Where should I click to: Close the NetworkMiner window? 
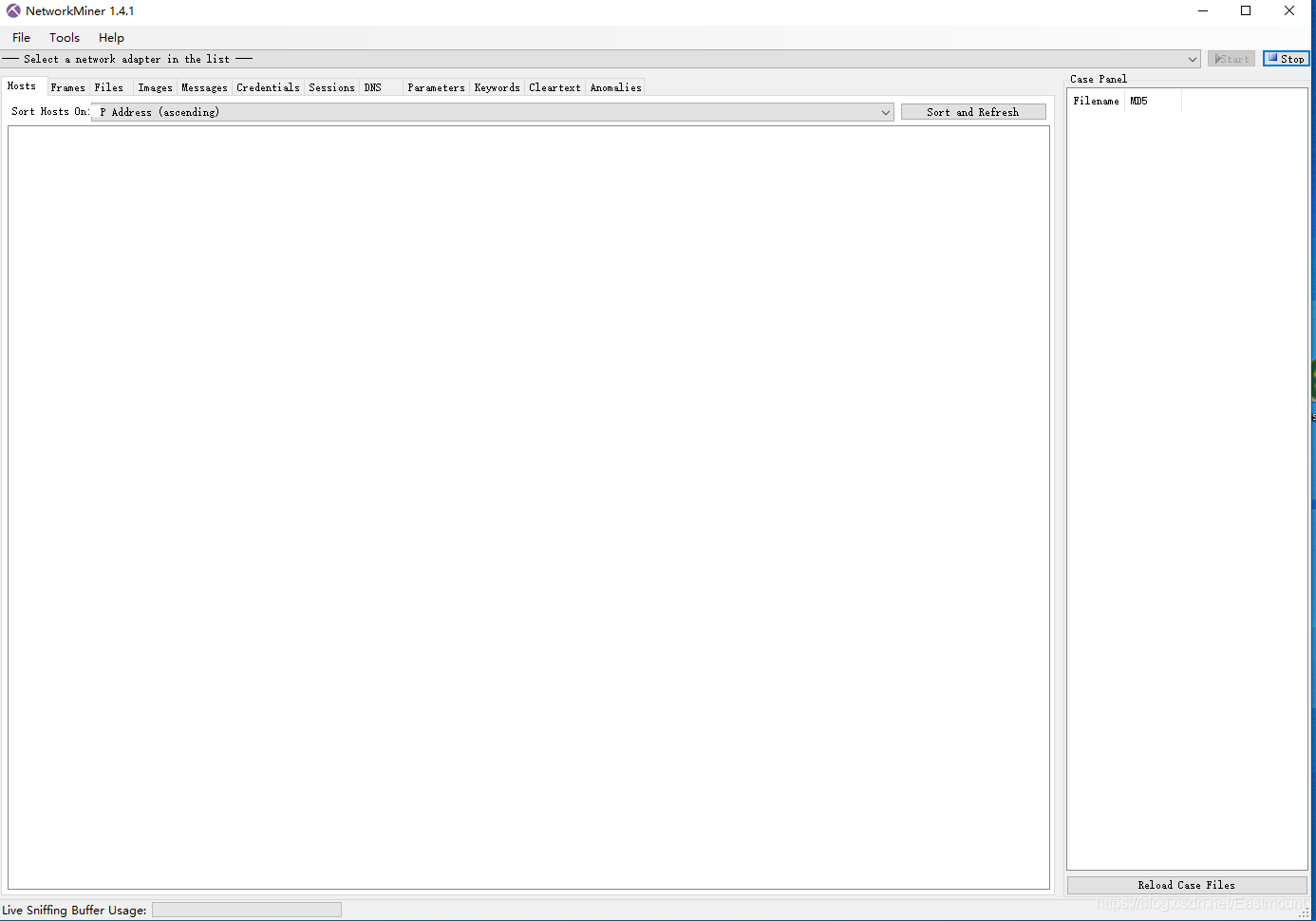click(1289, 11)
